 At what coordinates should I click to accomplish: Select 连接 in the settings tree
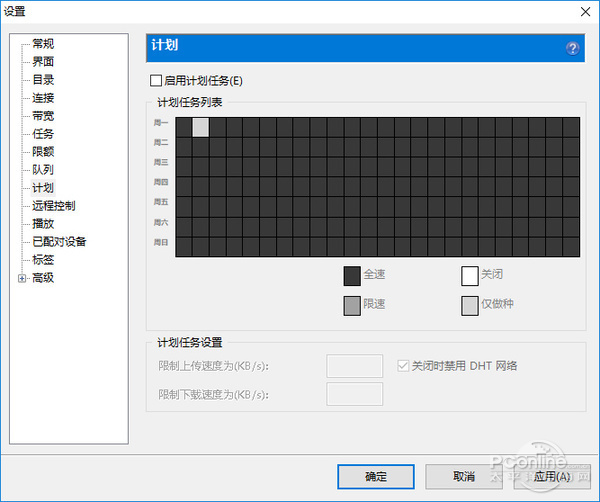tap(43, 98)
